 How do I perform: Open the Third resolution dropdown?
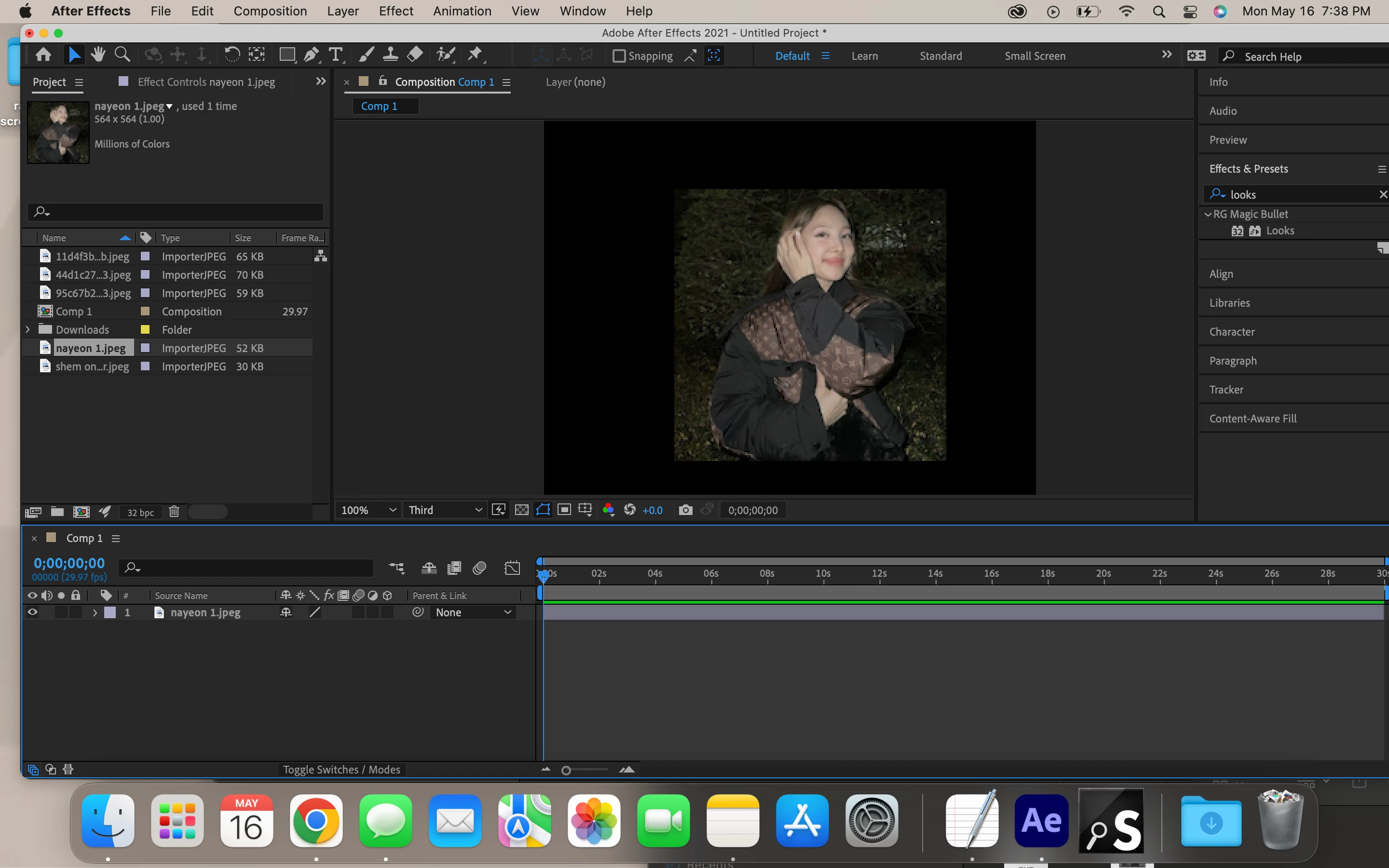coord(445,510)
